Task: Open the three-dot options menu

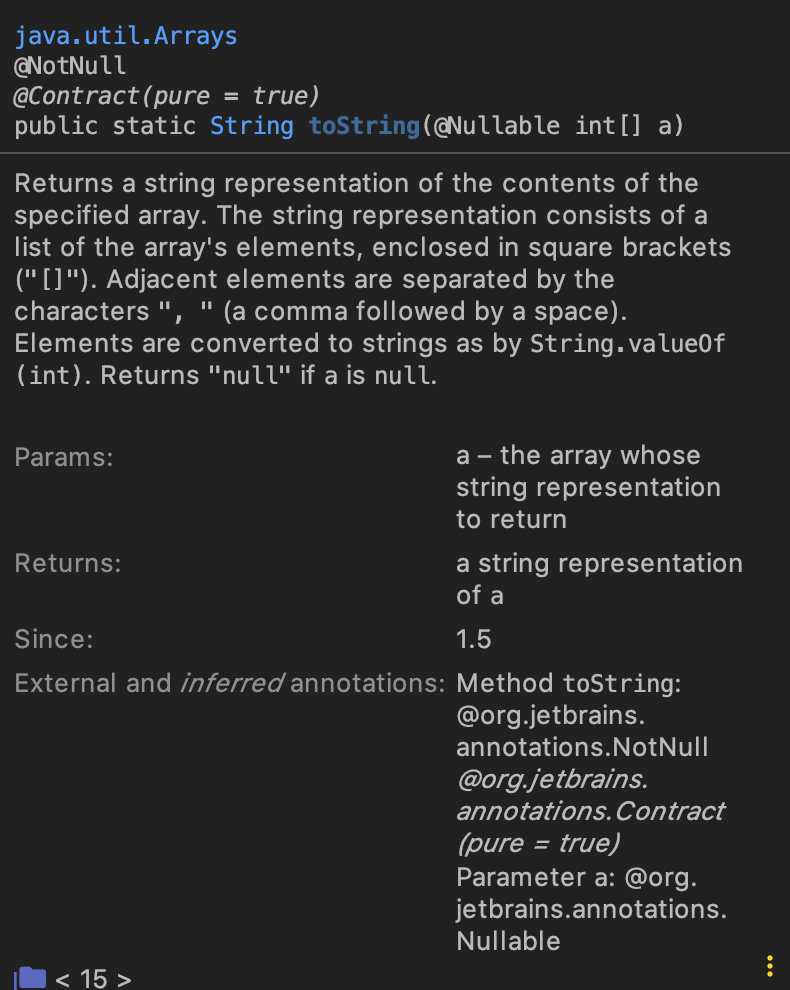Action: [x=769, y=966]
